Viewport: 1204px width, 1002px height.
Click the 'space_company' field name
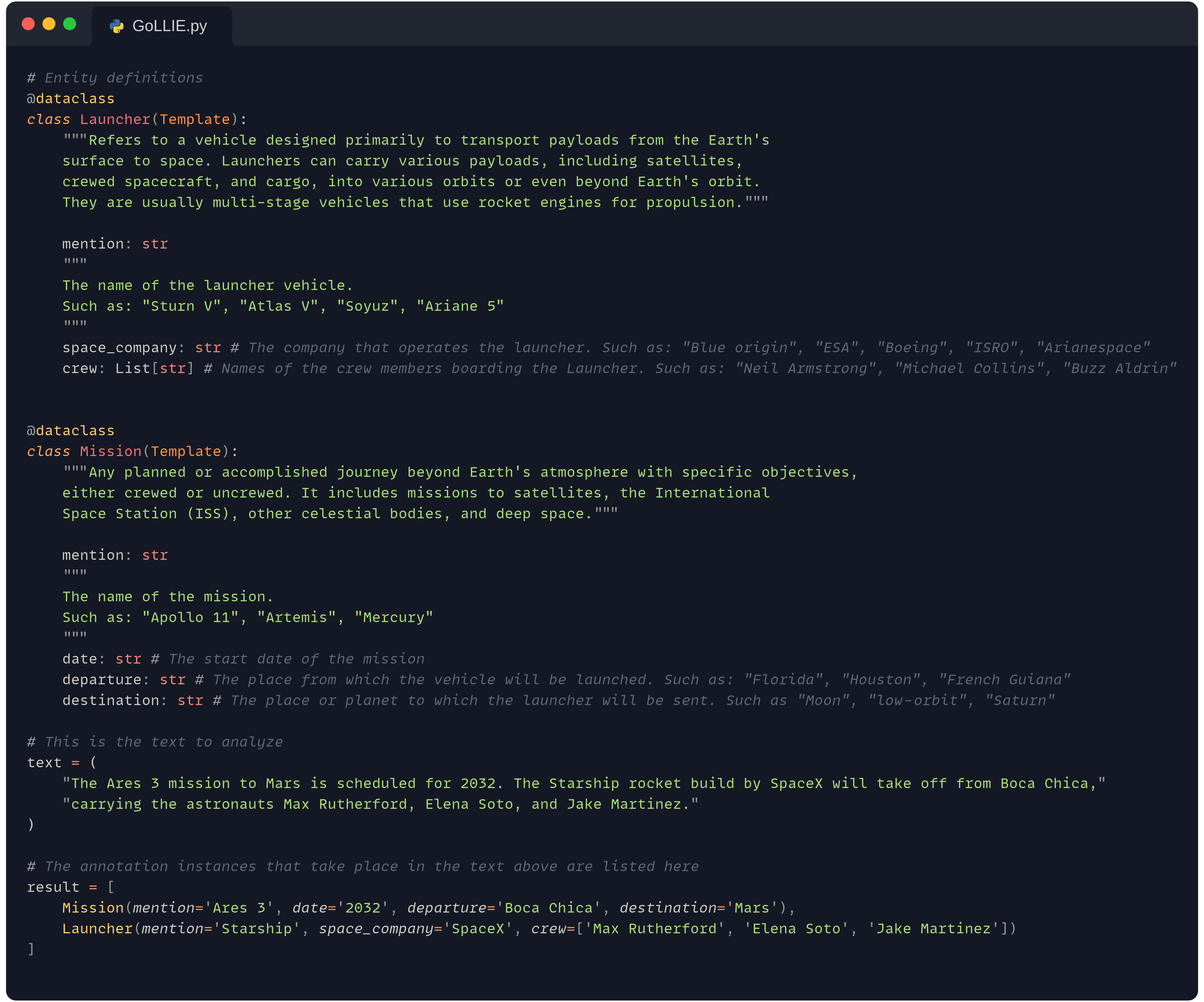click(119, 348)
